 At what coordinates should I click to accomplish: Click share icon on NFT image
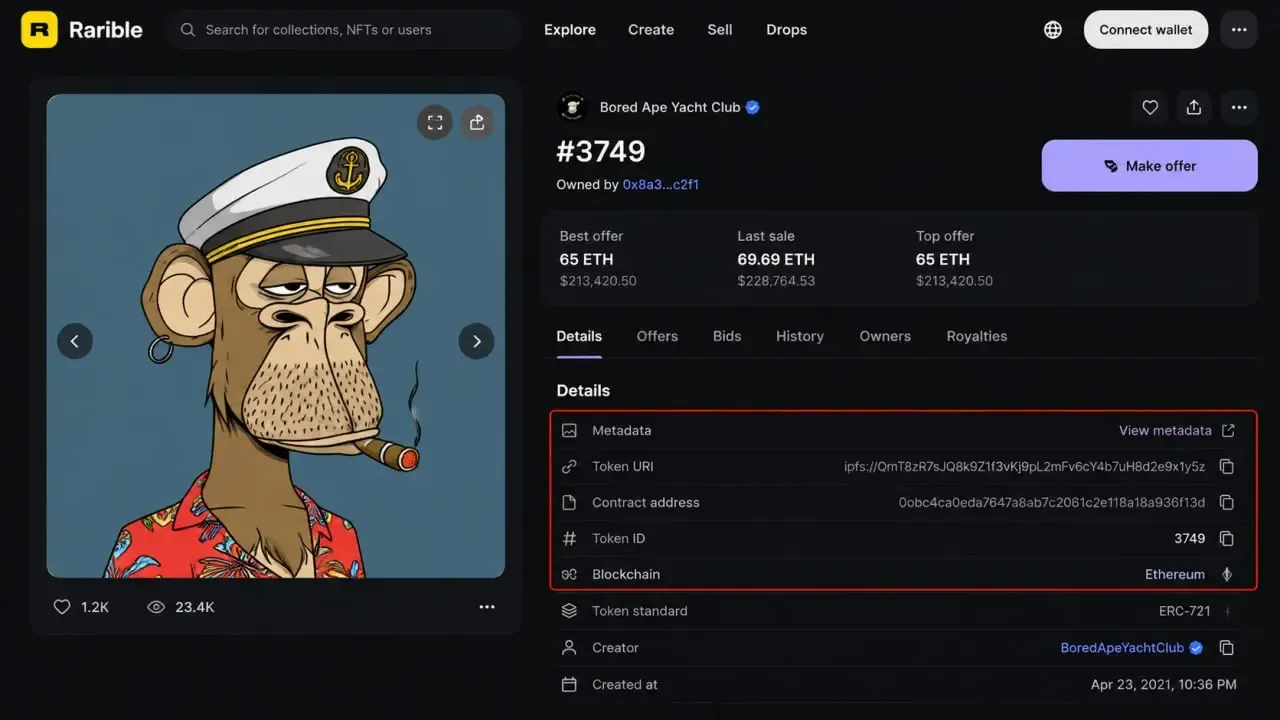click(477, 122)
